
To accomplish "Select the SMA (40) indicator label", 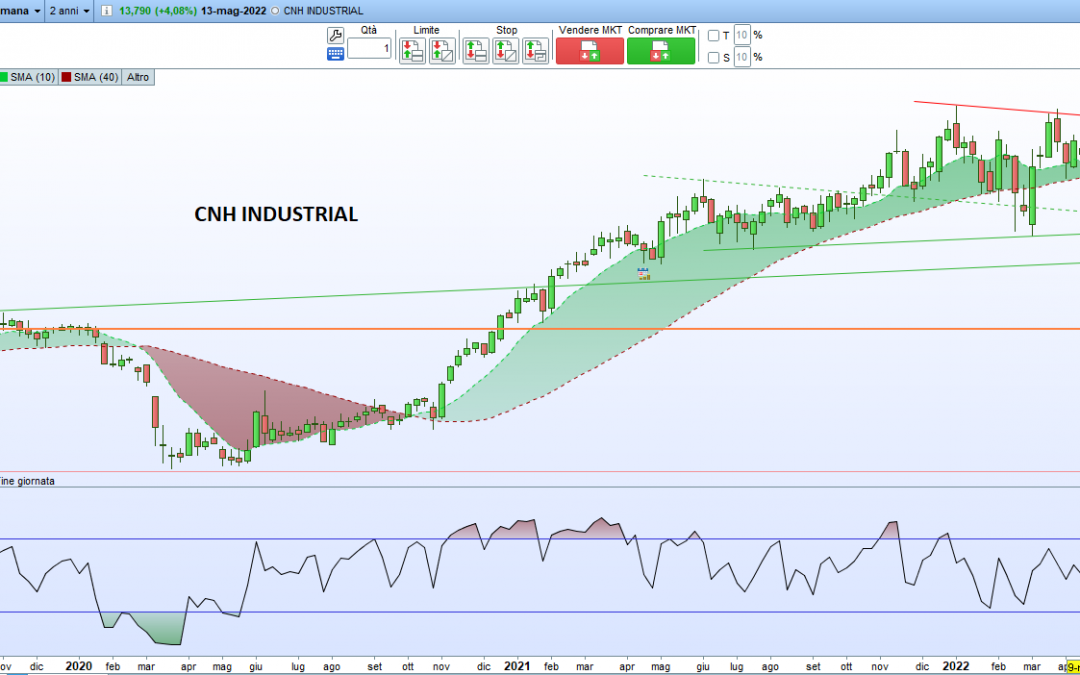I will pos(96,77).
